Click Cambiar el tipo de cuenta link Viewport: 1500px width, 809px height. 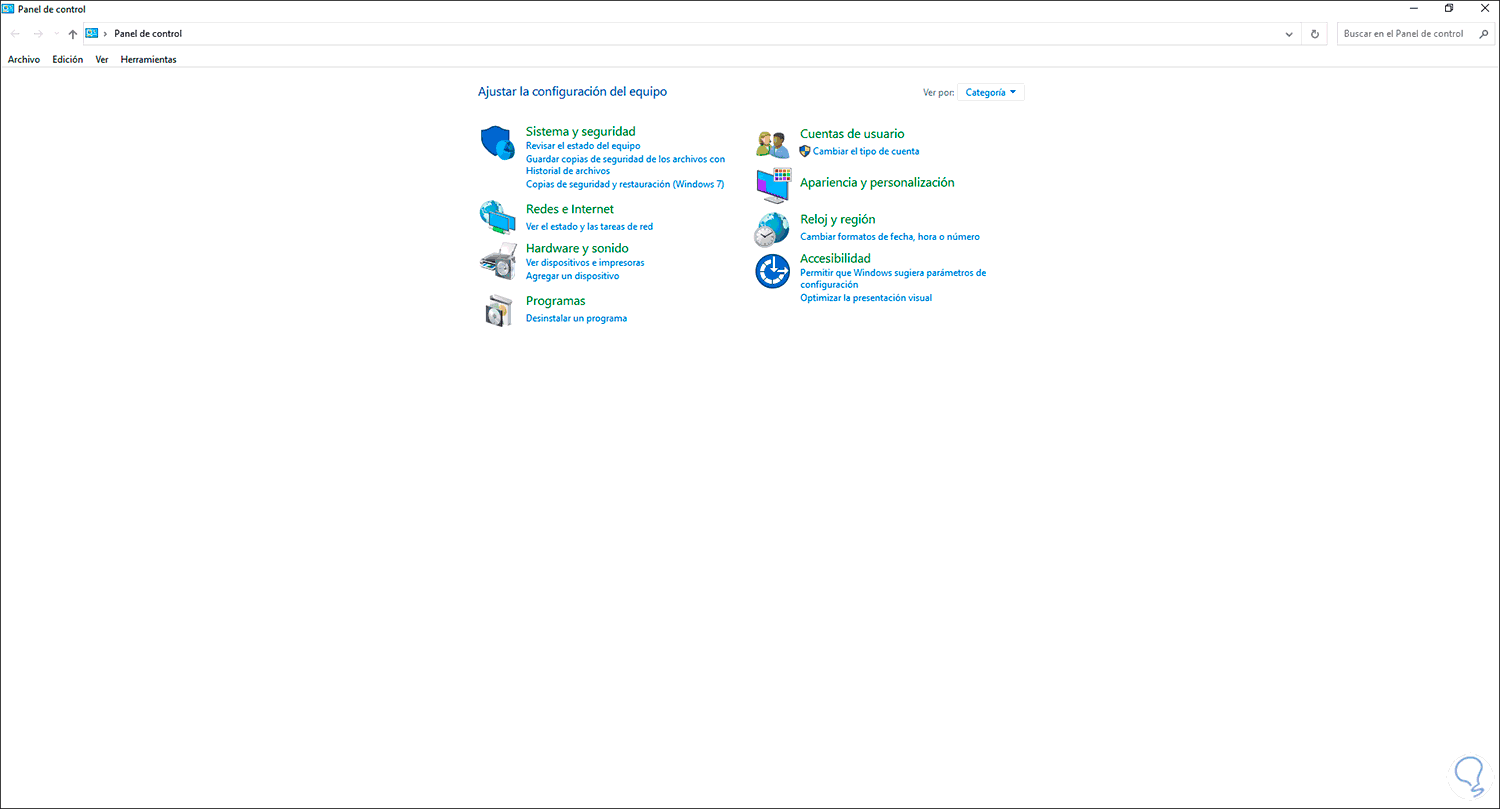(x=866, y=152)
